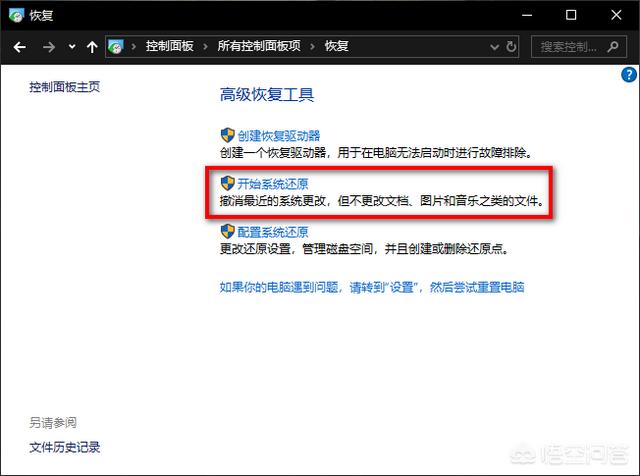640x476 pixels.
Task: Close the 恢复 window
Action: [616, 15]
